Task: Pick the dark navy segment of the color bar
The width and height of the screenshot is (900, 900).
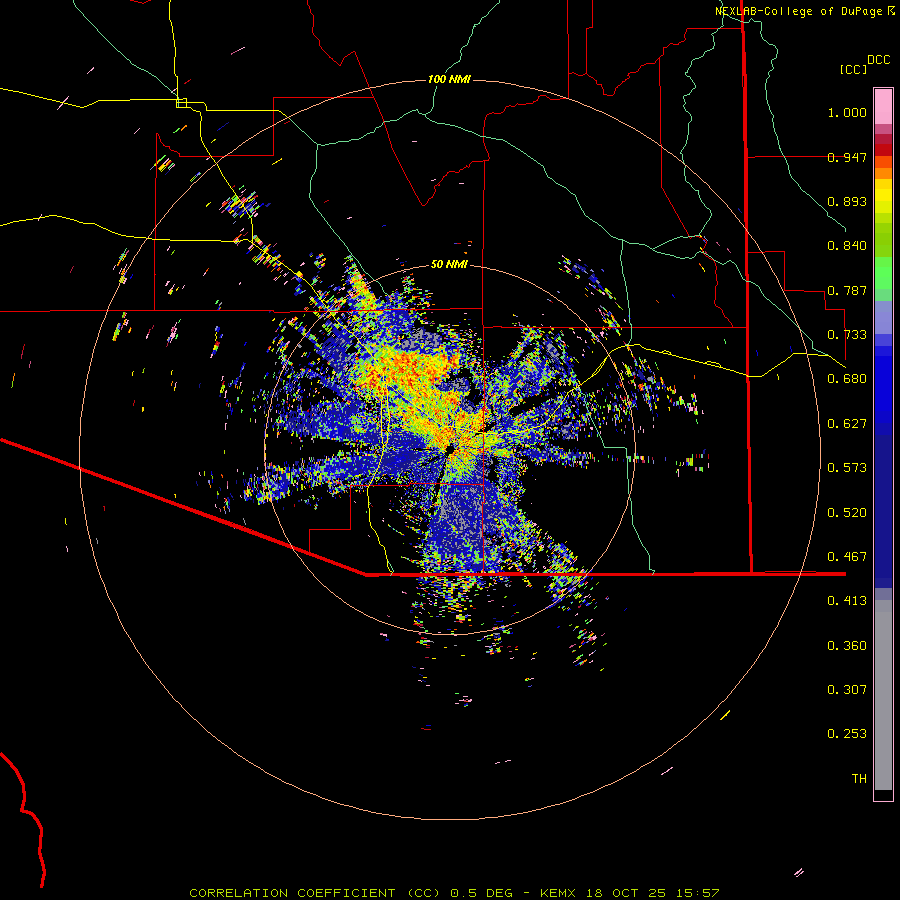Action: pyautogui.click(x=883, y=511)
